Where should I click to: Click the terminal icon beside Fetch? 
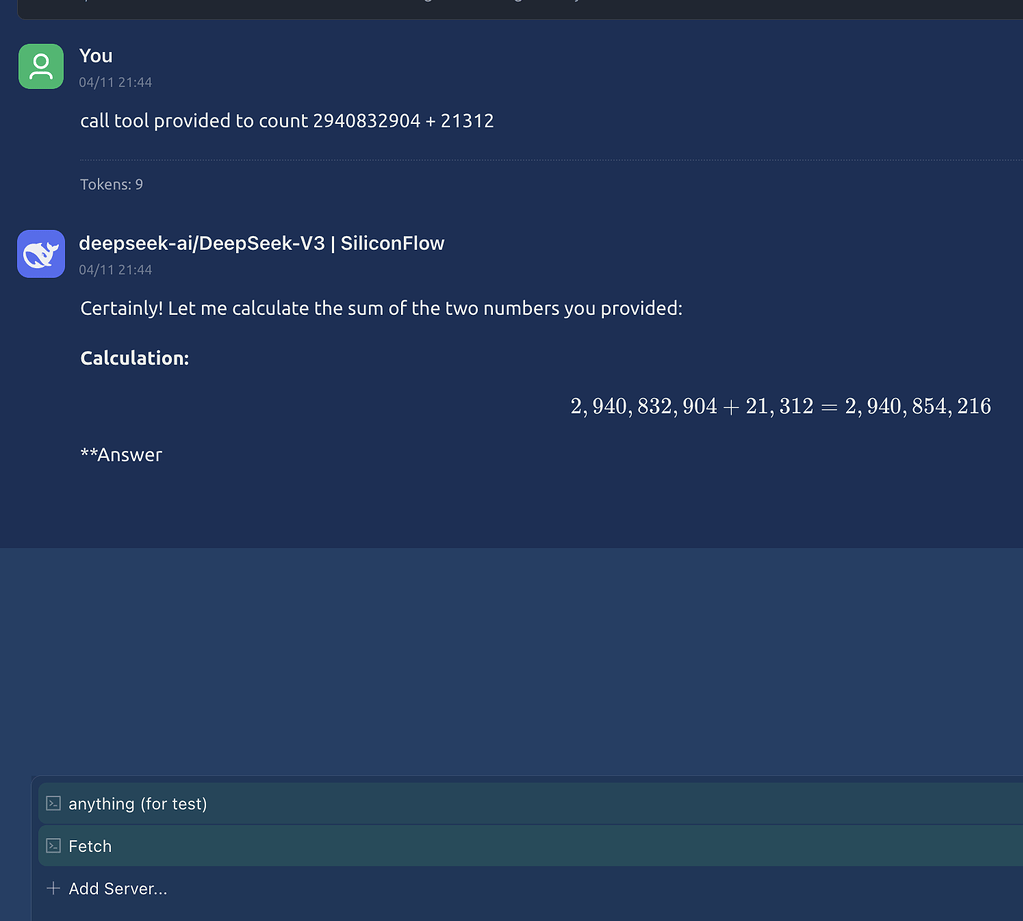[x=53, y=846]
